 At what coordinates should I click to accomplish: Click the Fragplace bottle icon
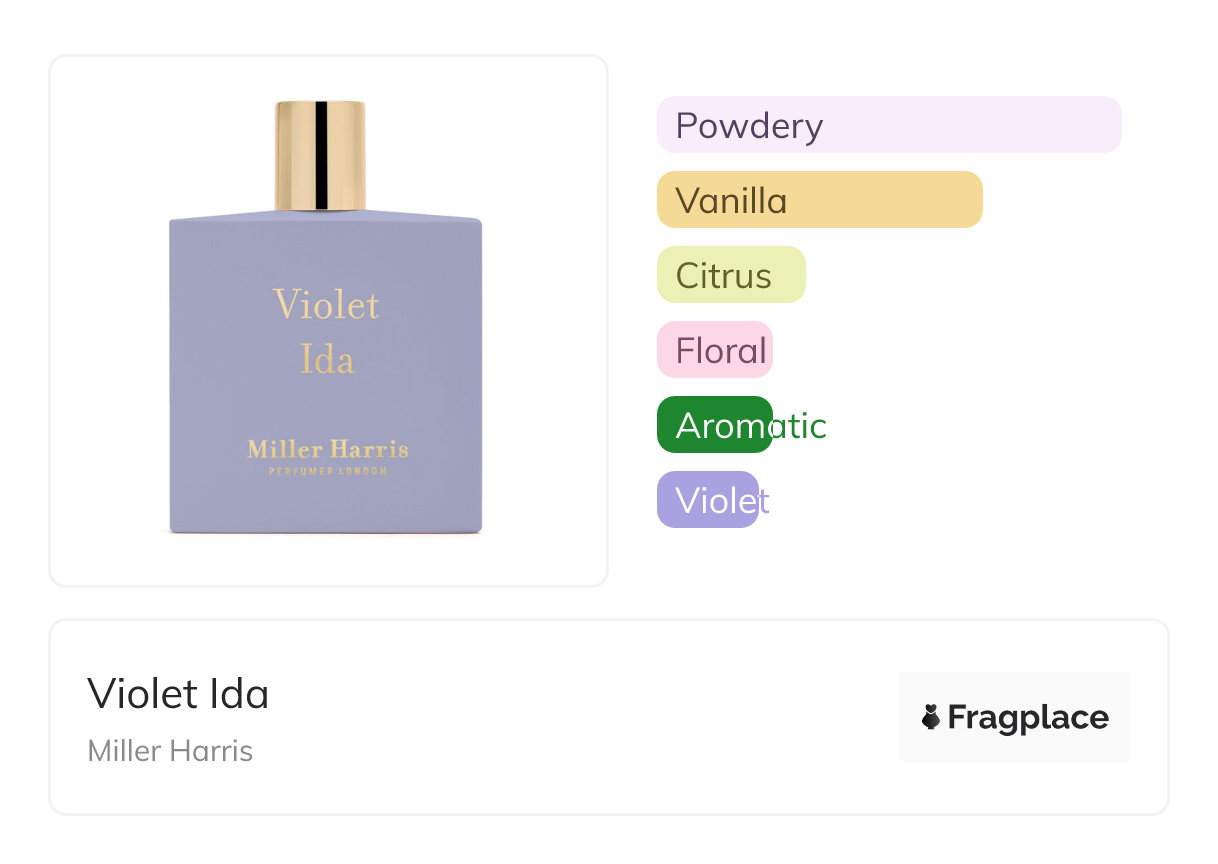tap(931, 717)
